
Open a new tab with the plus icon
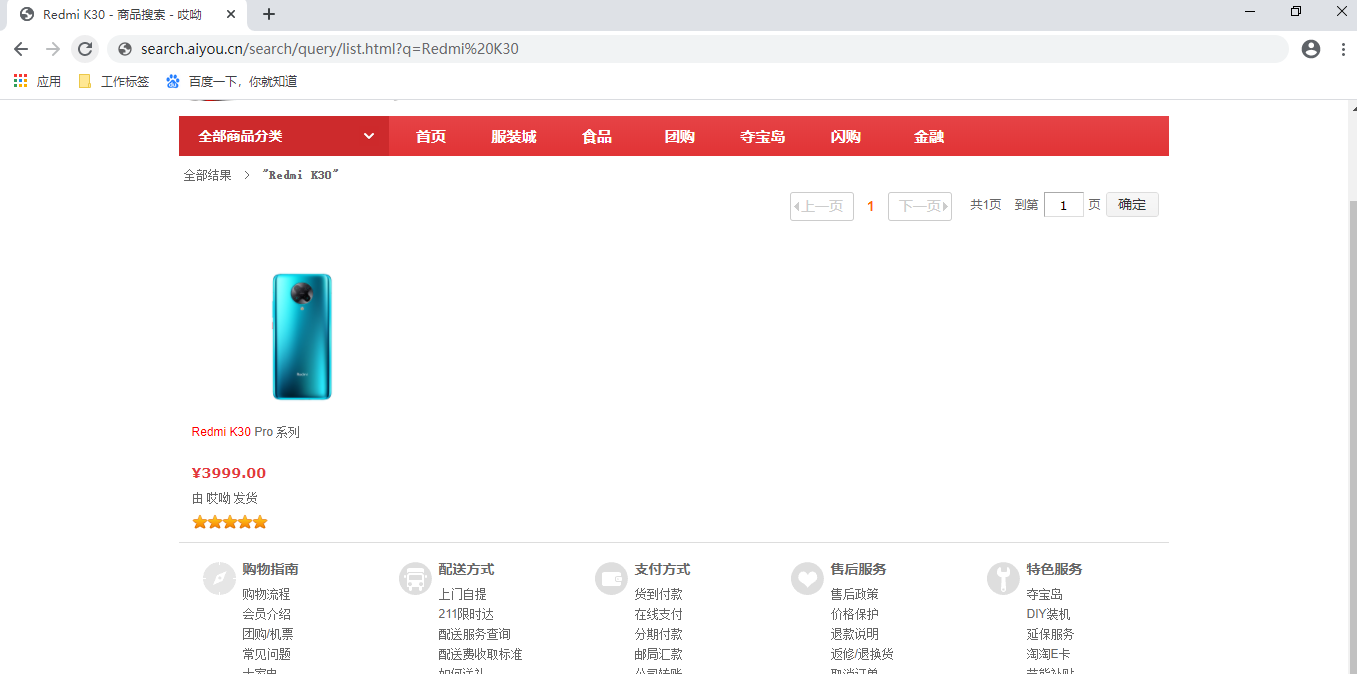pos(269,14)
